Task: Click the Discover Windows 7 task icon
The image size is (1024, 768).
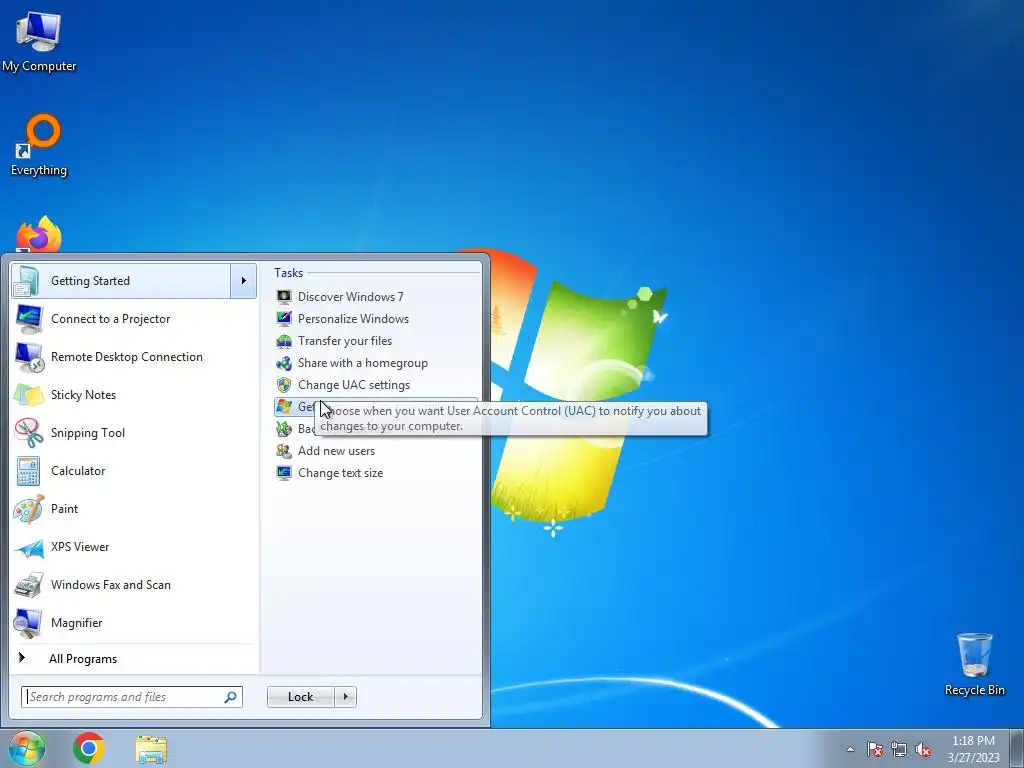Action: coord(283,297)
